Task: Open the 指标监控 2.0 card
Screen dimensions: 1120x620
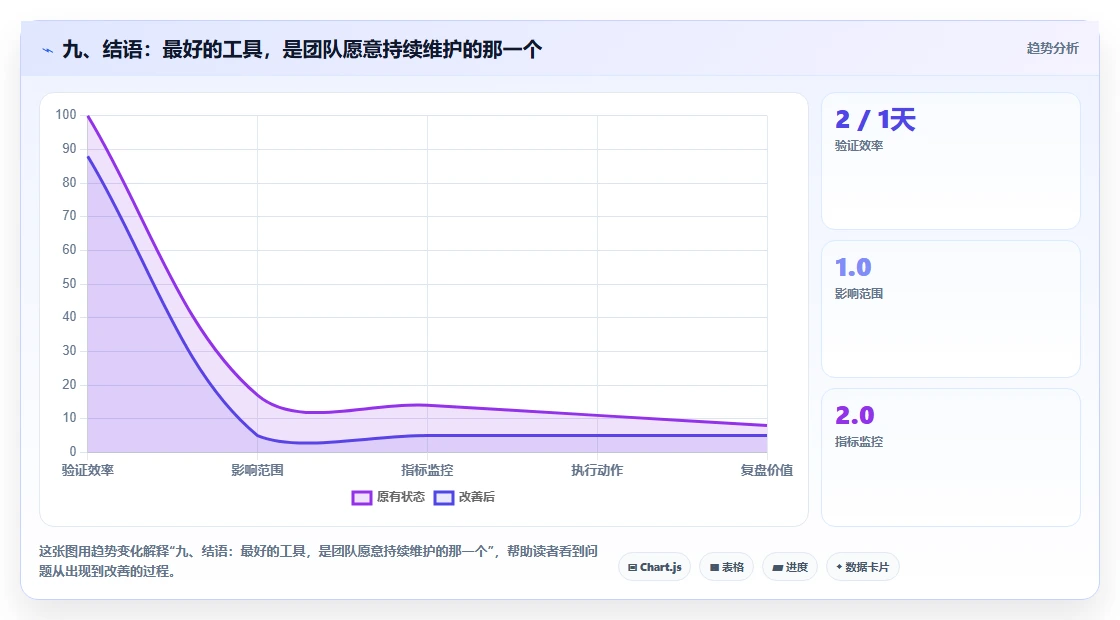Action: [x=951, y=457]
